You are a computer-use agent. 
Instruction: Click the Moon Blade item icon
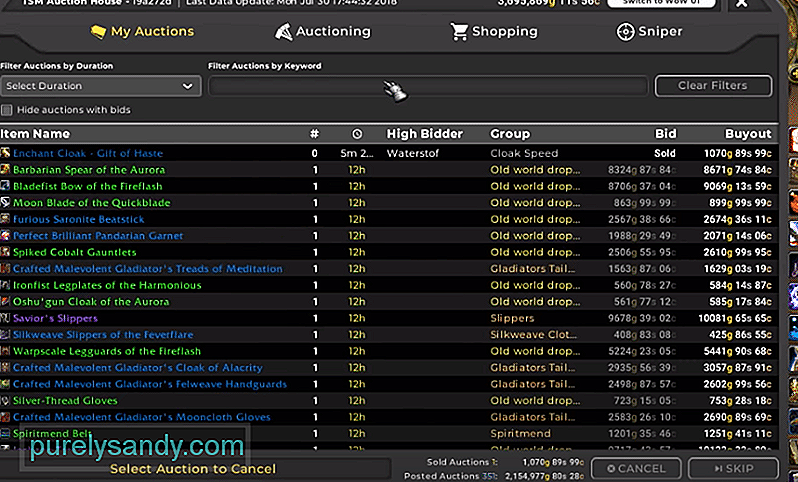point(5,203)
